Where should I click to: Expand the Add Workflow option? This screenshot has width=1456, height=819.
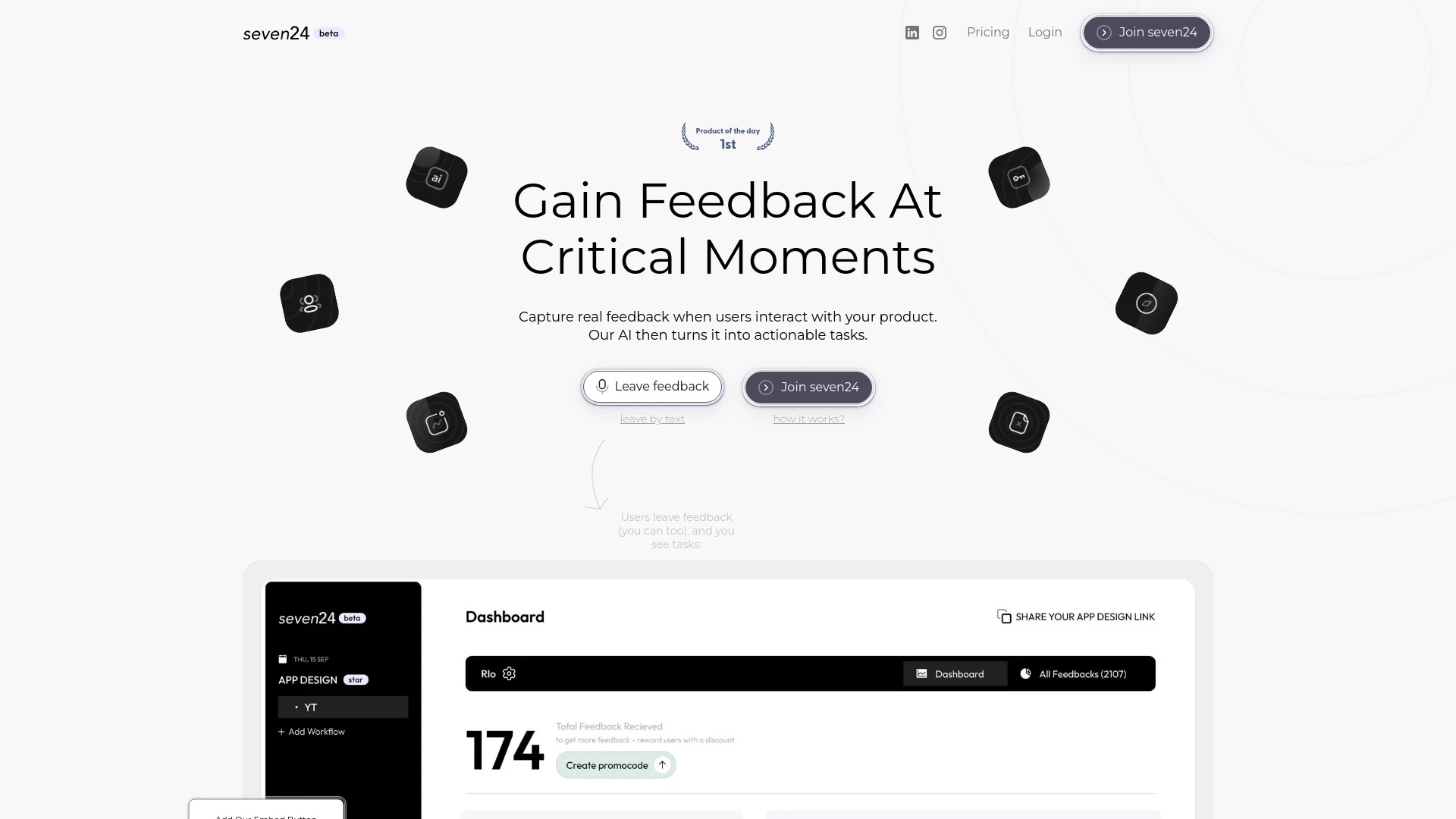311,731
